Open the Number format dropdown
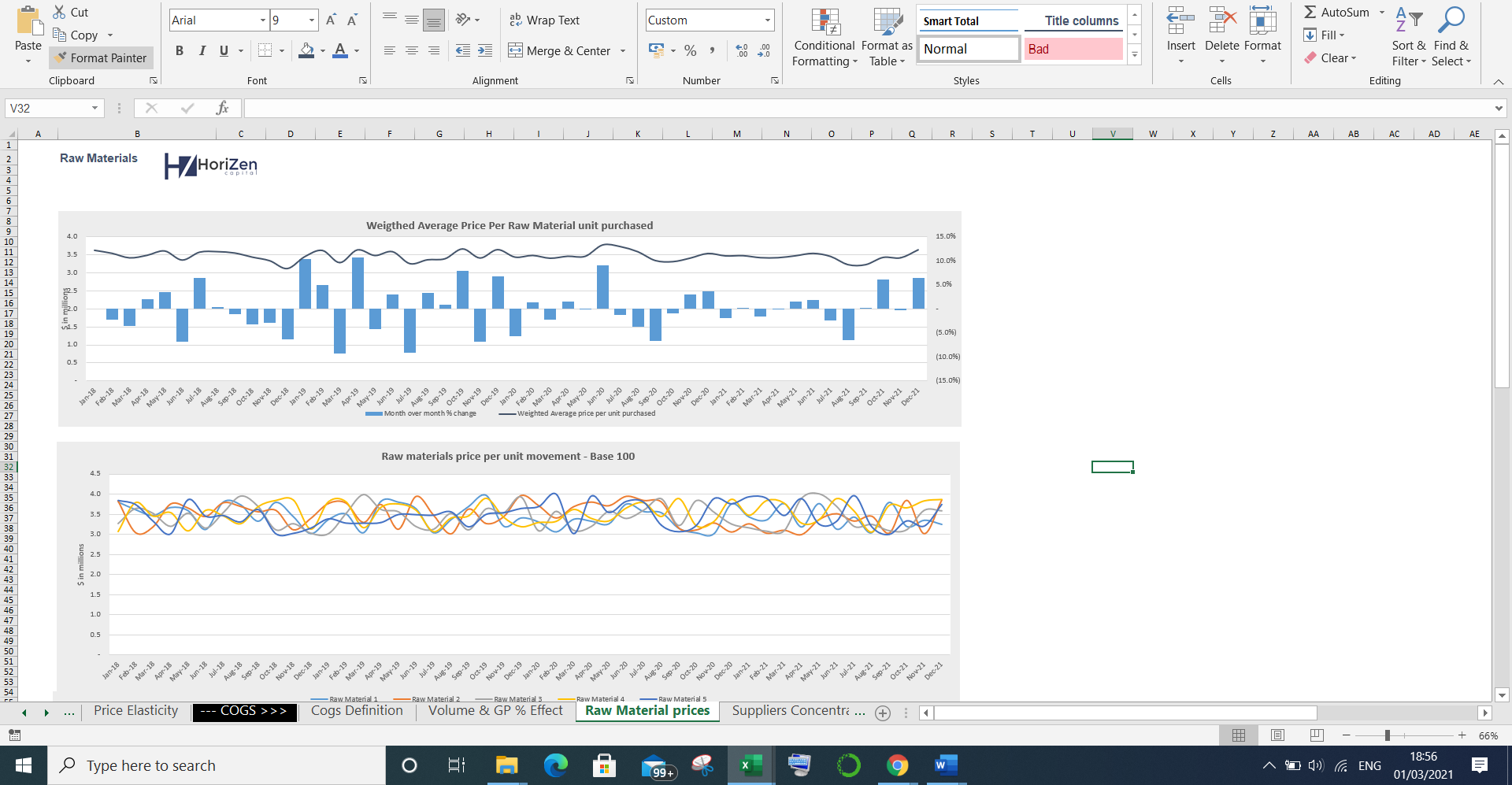1512x785 pixels. coord(767,20)
